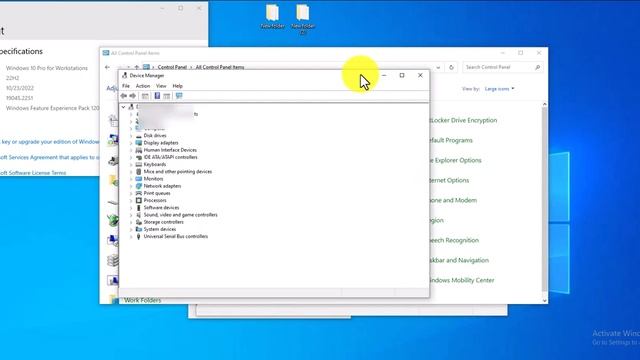This screenshot has width=640, height=360.
Task: Click the Services Agreement link in the About window
Action: click(x=49, y=158)
